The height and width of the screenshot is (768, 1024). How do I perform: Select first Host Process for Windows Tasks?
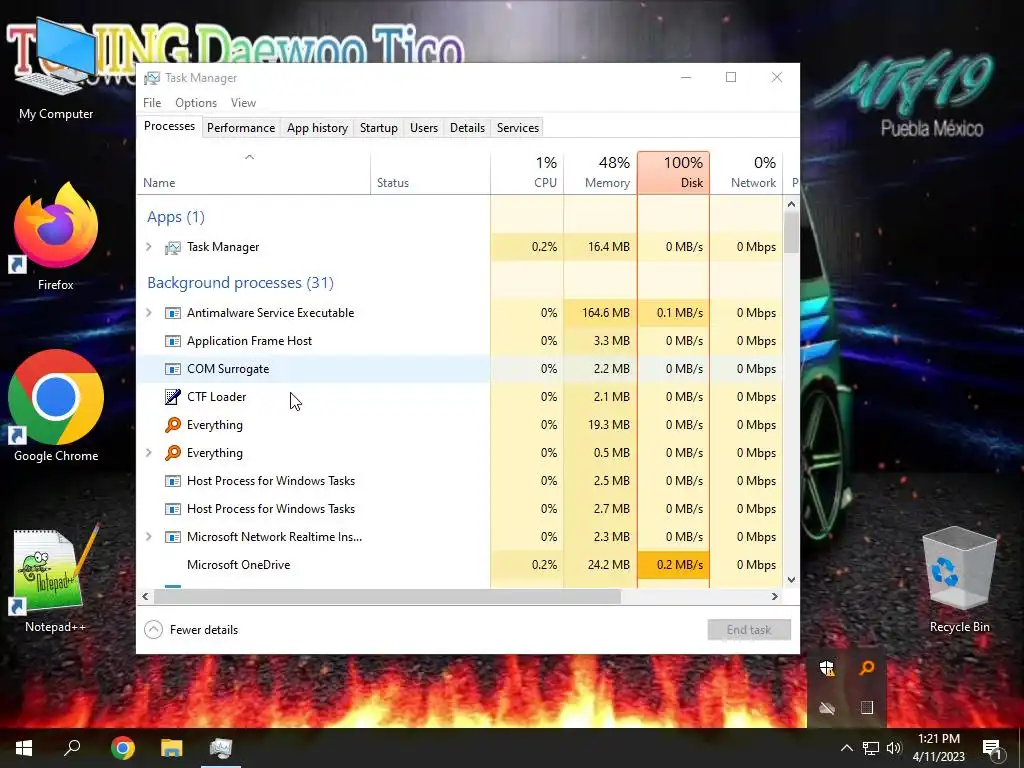460,481
